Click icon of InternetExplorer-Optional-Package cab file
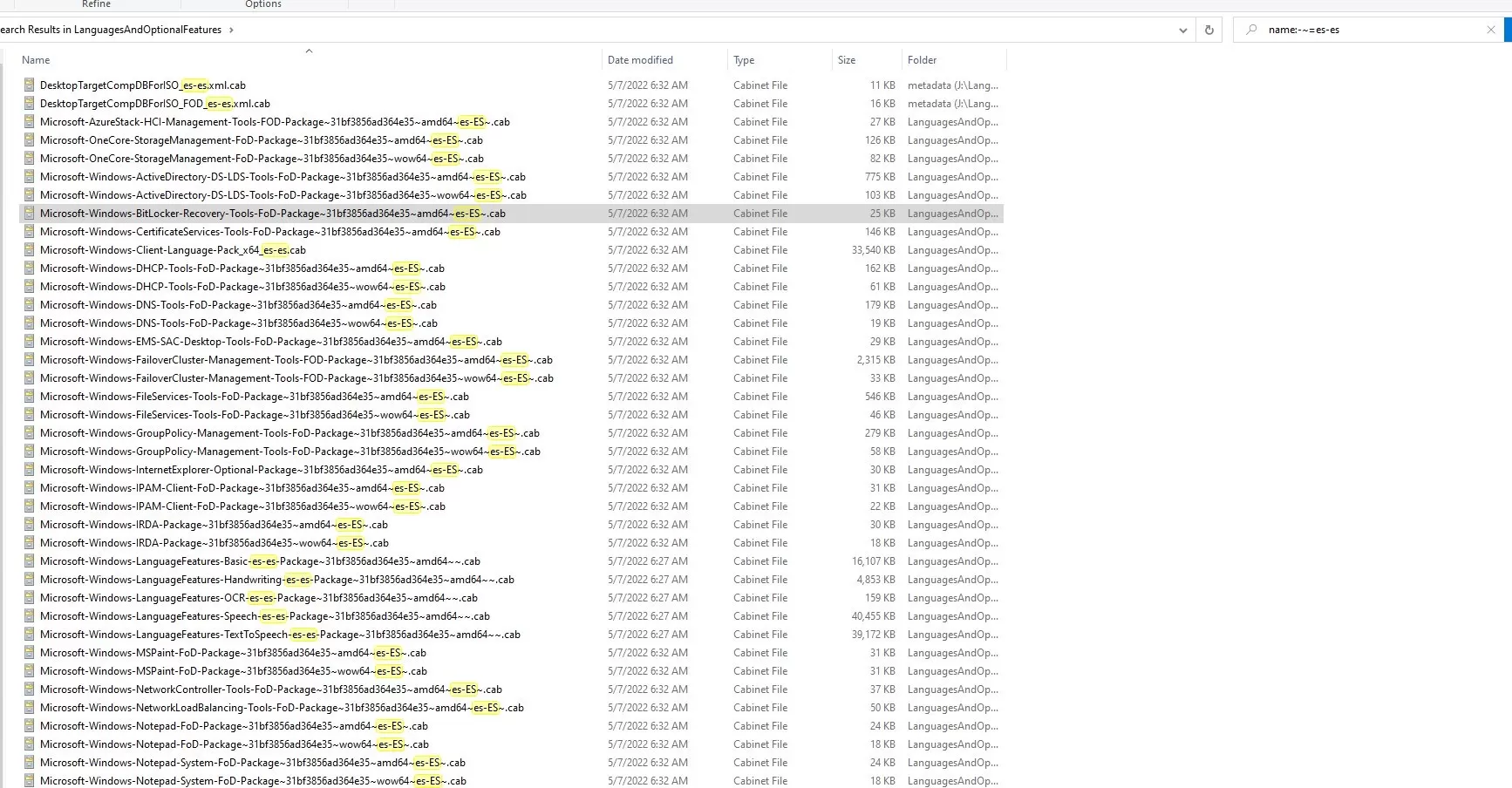 tap(29, 470)
